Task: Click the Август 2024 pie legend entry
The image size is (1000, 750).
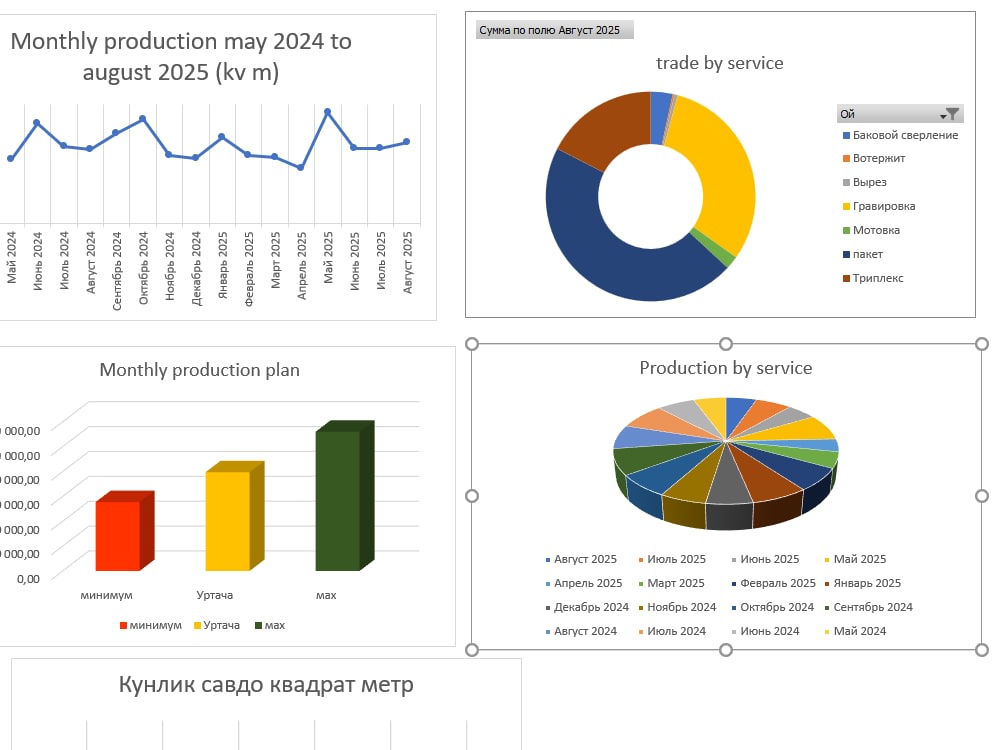Action: [x=581, y=631]
